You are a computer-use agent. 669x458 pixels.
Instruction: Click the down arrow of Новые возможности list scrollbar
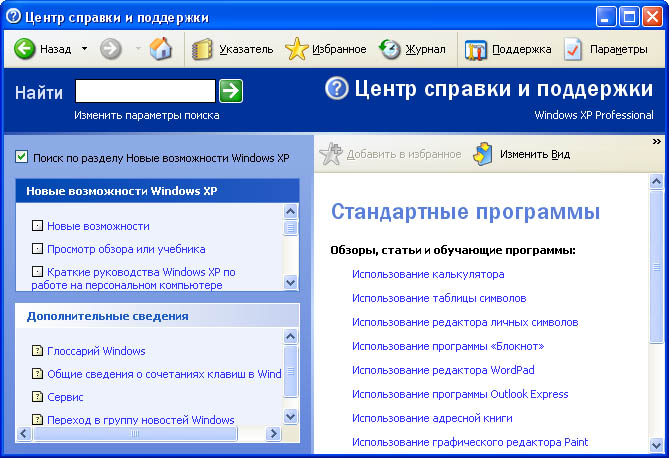tap(291, 282)
